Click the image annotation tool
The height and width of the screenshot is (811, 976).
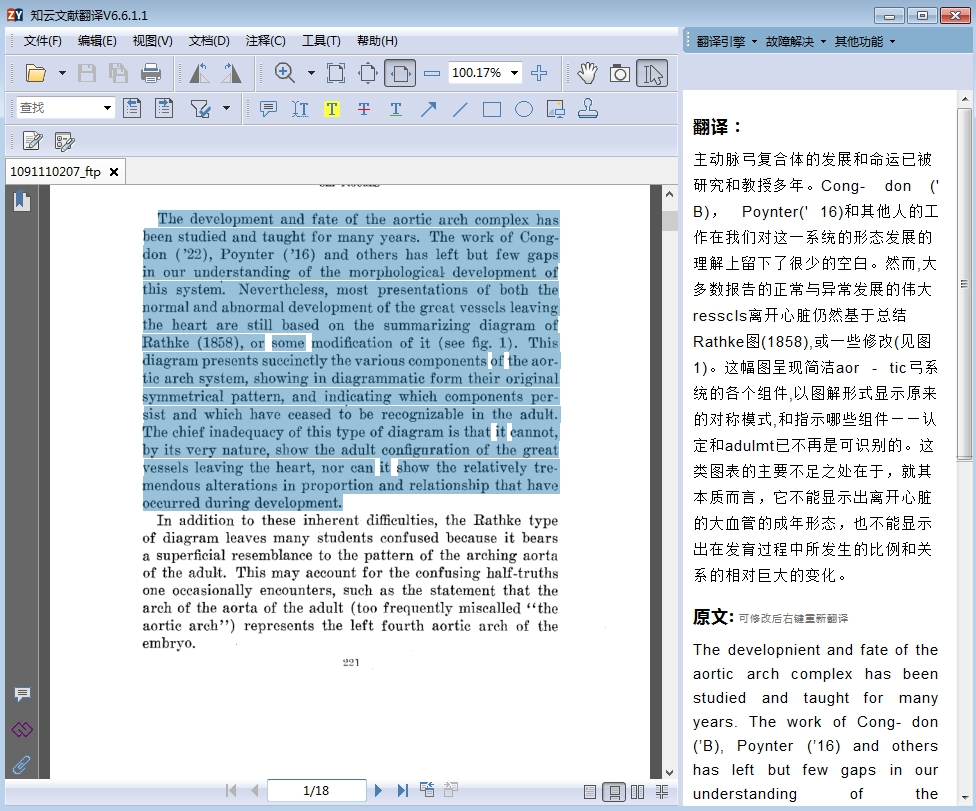[x=555, y=109]
